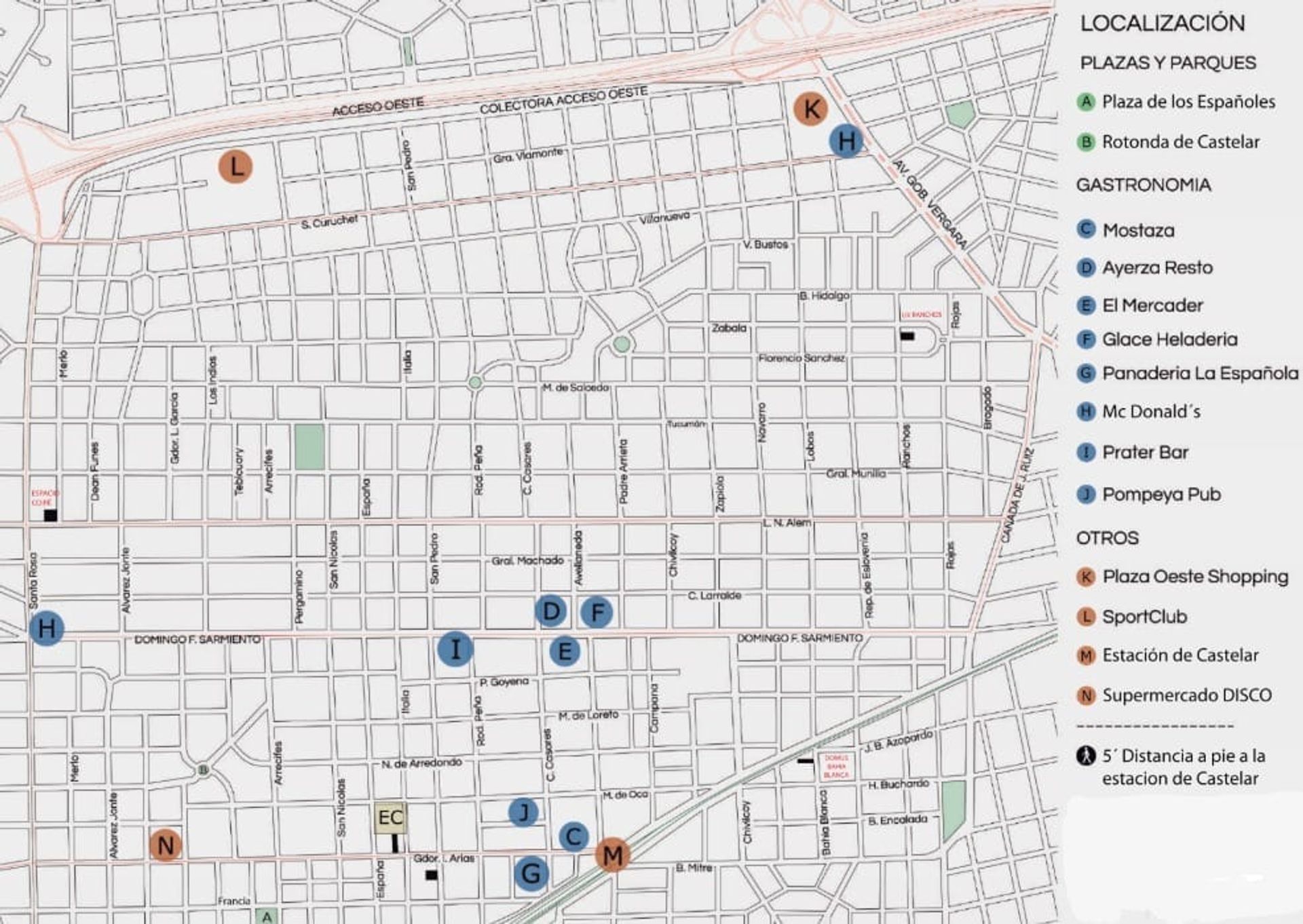This screenshot has height=924, width=1303.
Task: Click the green A plaza square on map
Action: point(267,917)
